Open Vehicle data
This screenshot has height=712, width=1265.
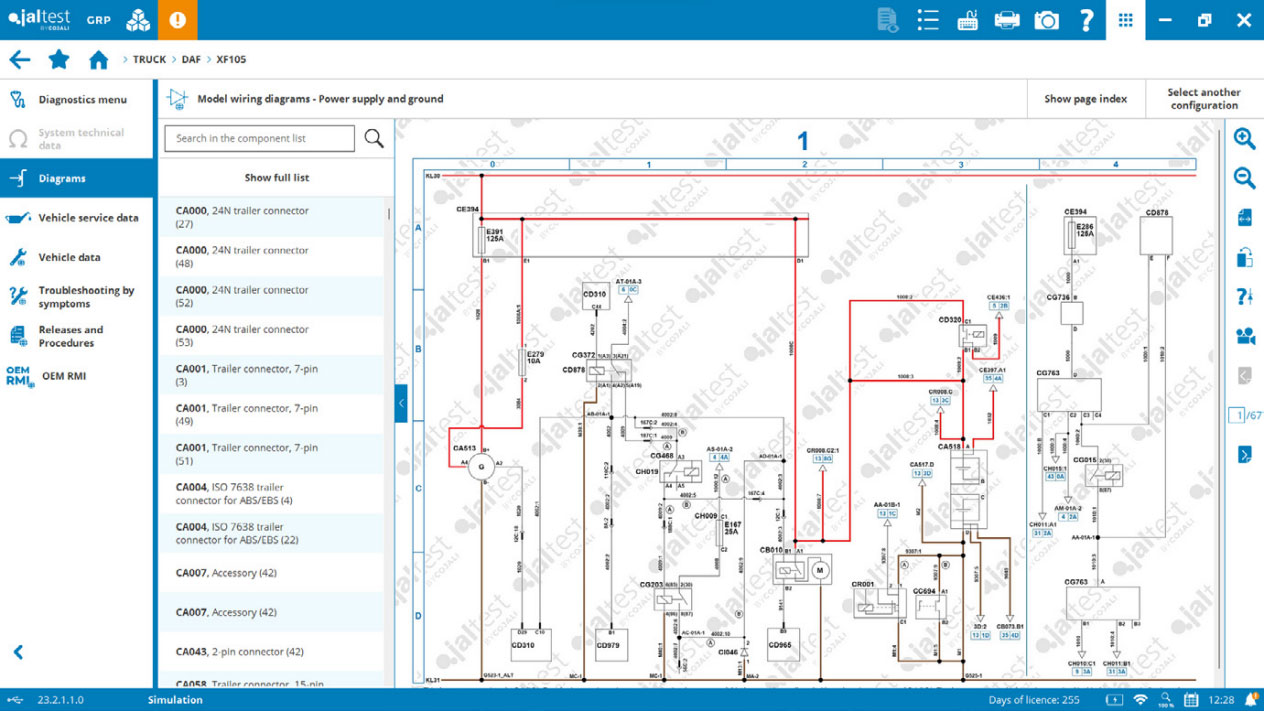click(x=77, y=257)
